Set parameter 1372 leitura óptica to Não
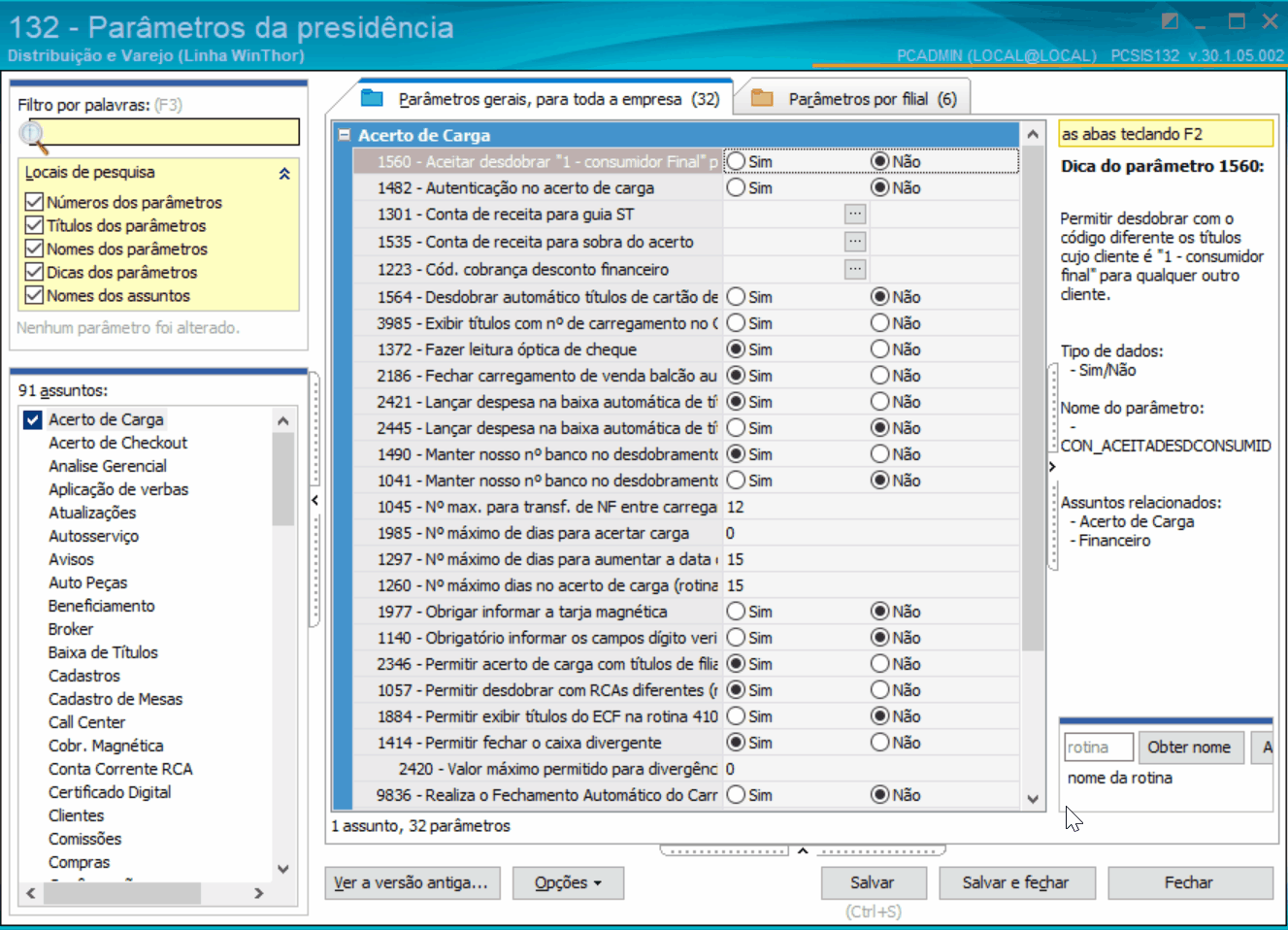 click(x=880, y=349)
